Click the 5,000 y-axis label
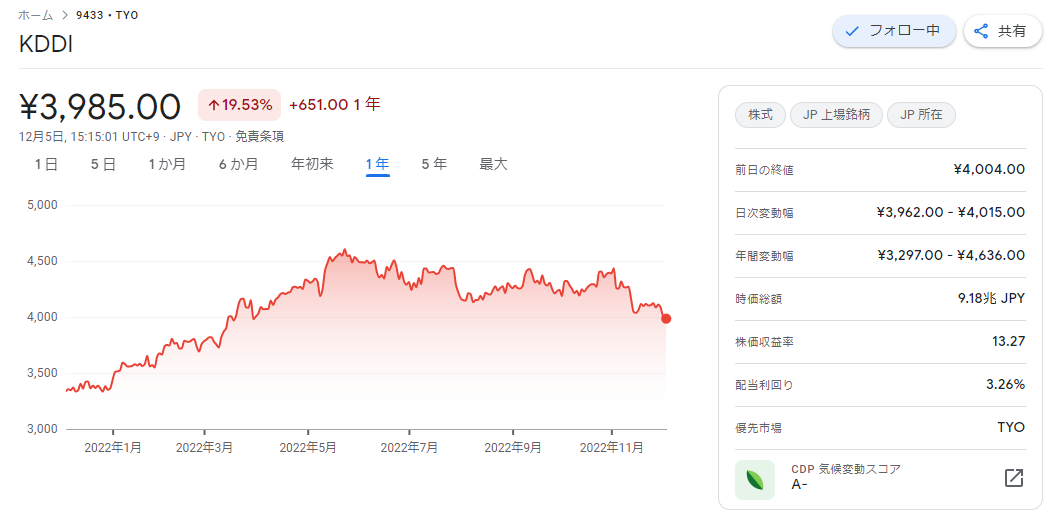Image resolution: width=1051 pixels, height=520 pixels. (44, 205)
